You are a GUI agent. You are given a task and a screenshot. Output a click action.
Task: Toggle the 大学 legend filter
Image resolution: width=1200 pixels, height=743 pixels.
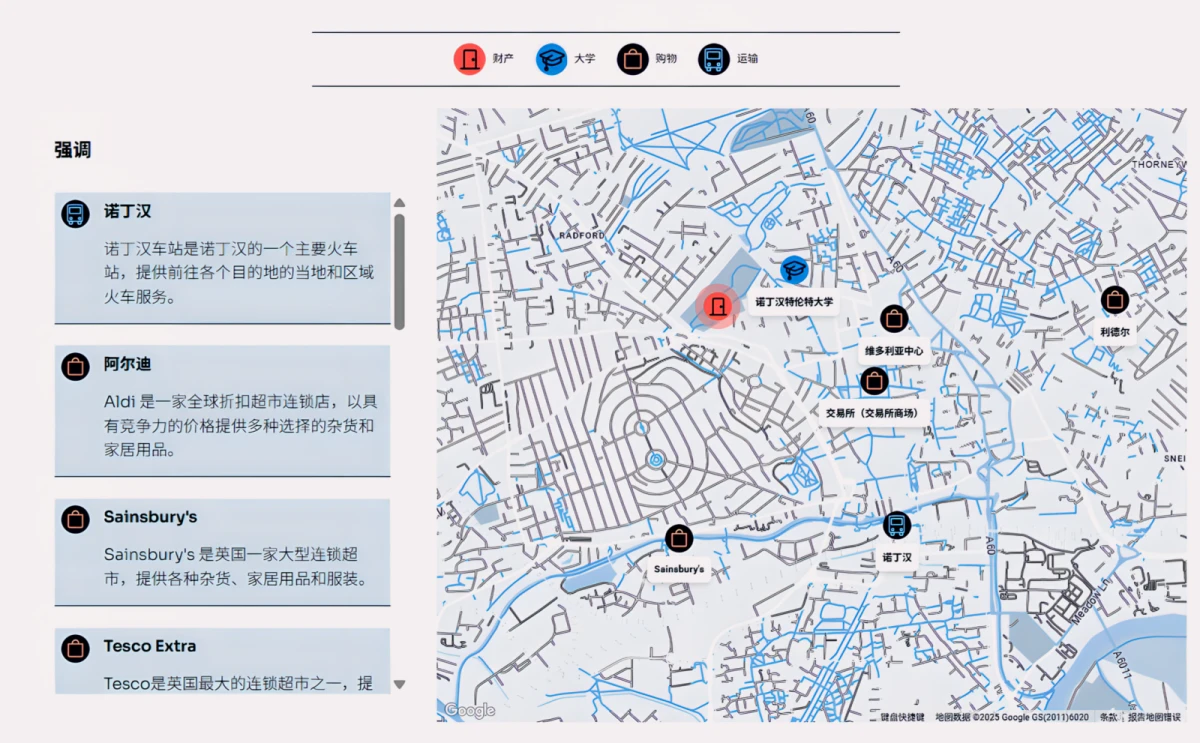(x=566, y=59)
